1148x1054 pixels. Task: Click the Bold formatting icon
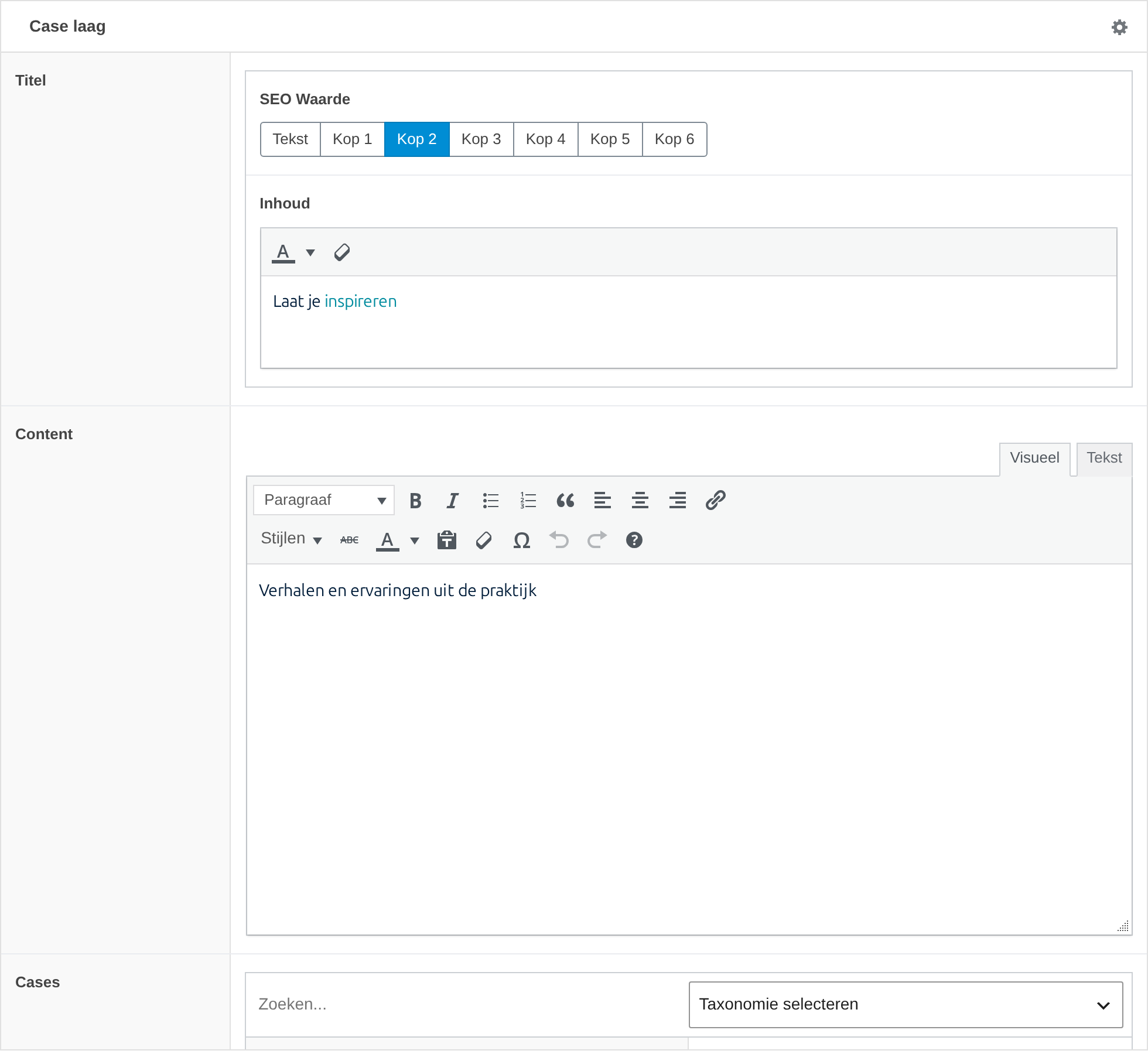[x=415, y=501]
